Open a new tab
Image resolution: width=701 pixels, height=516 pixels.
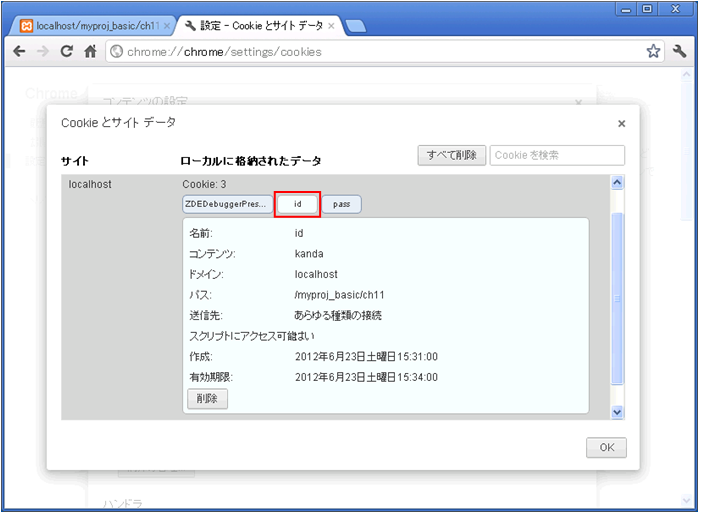coord(355,26)
